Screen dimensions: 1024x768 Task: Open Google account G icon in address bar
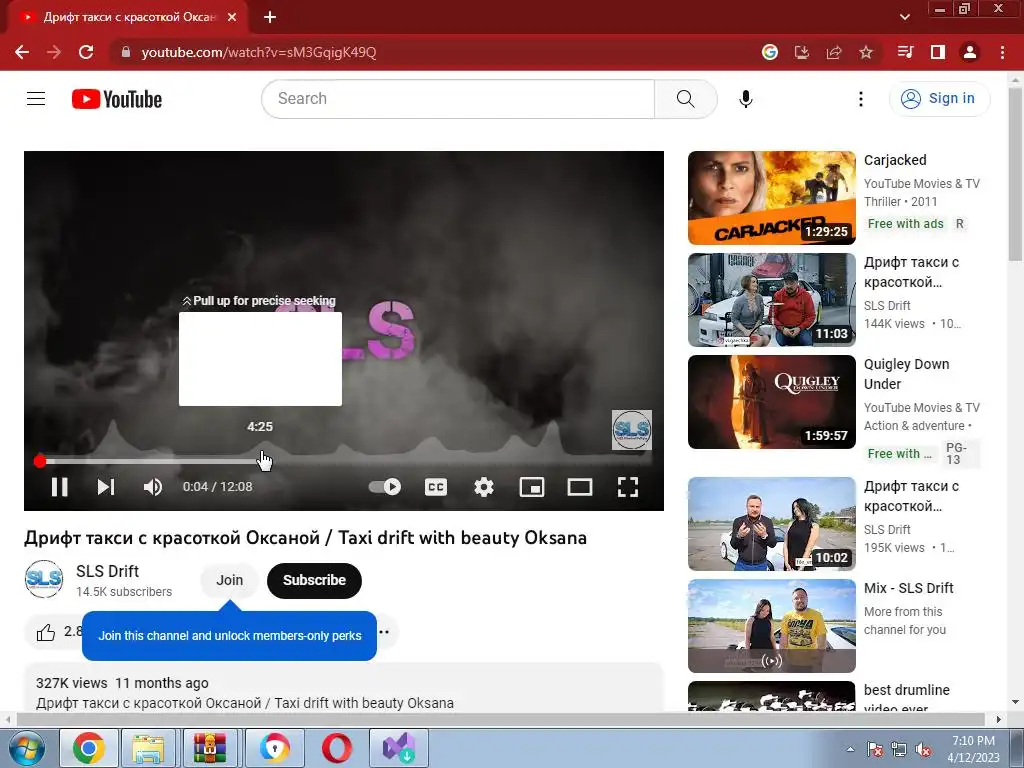[x=770, y=52]
